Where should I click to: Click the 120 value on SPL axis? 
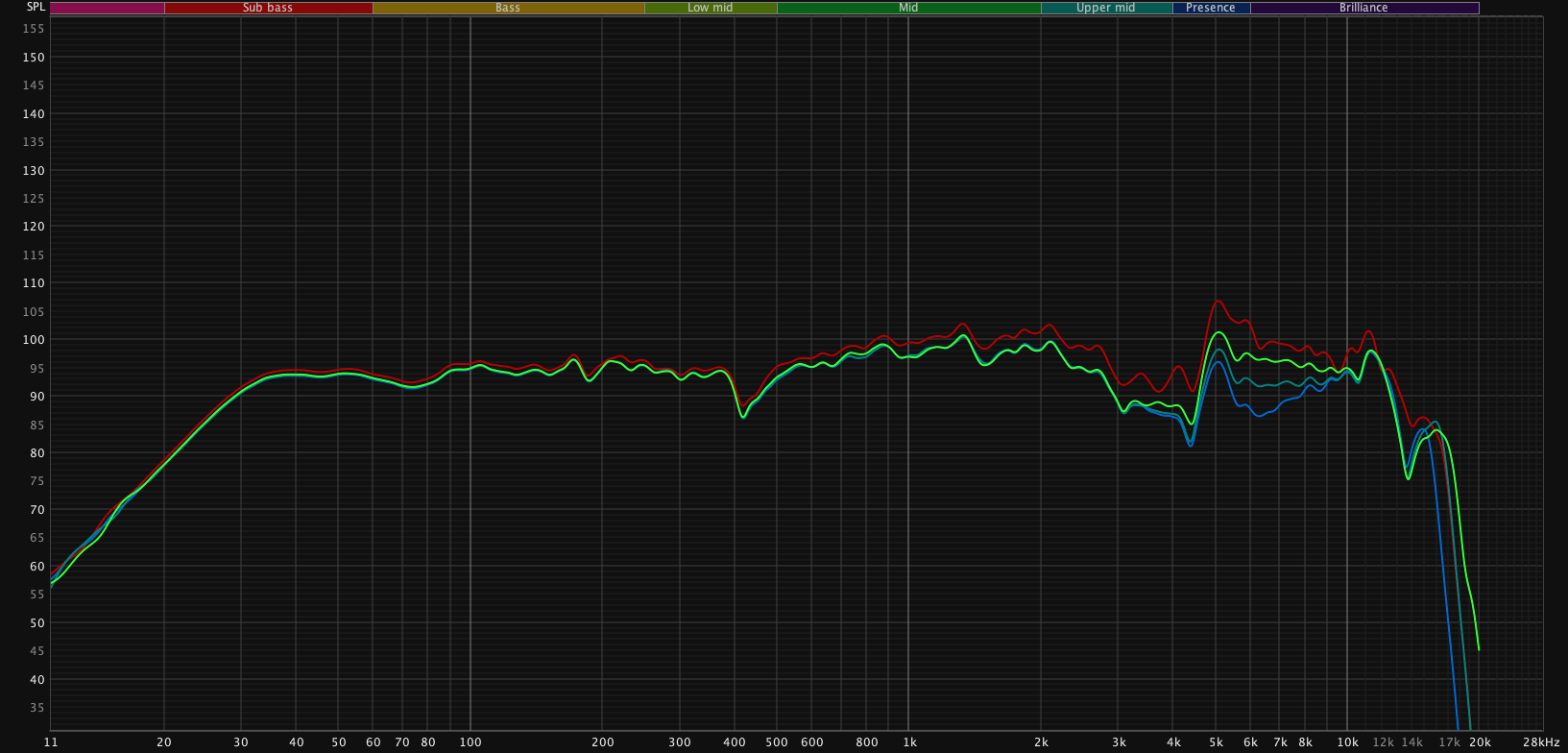pyautogui.click(x=34, y=227)
